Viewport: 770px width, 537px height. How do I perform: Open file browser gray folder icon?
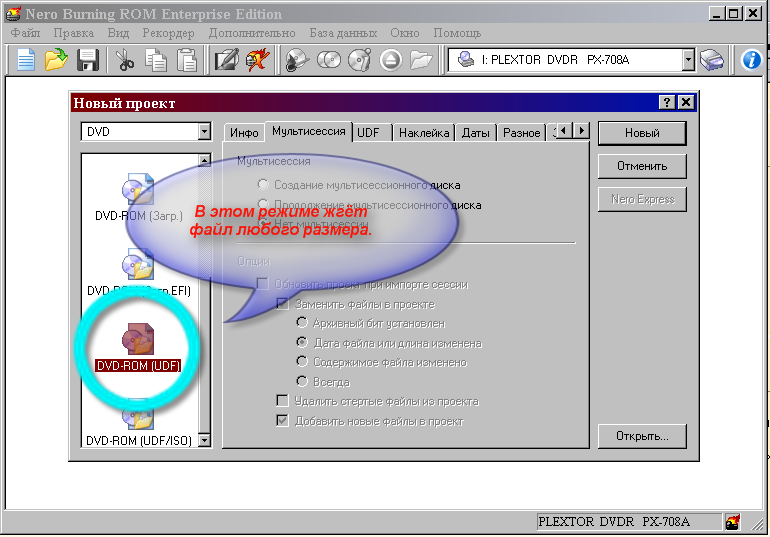click(x=421, y=60)
